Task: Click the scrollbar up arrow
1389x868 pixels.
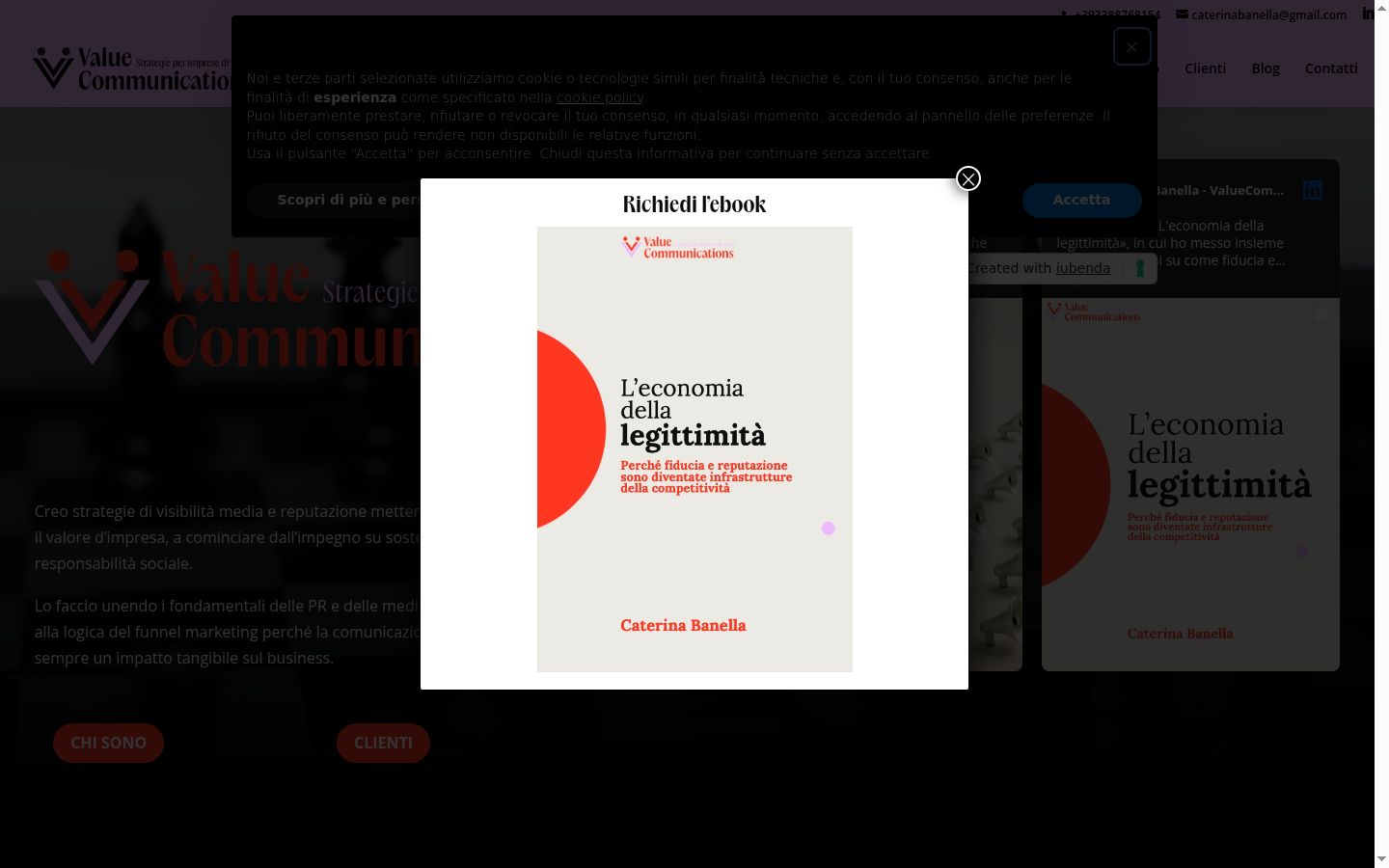Action: 1381,7
